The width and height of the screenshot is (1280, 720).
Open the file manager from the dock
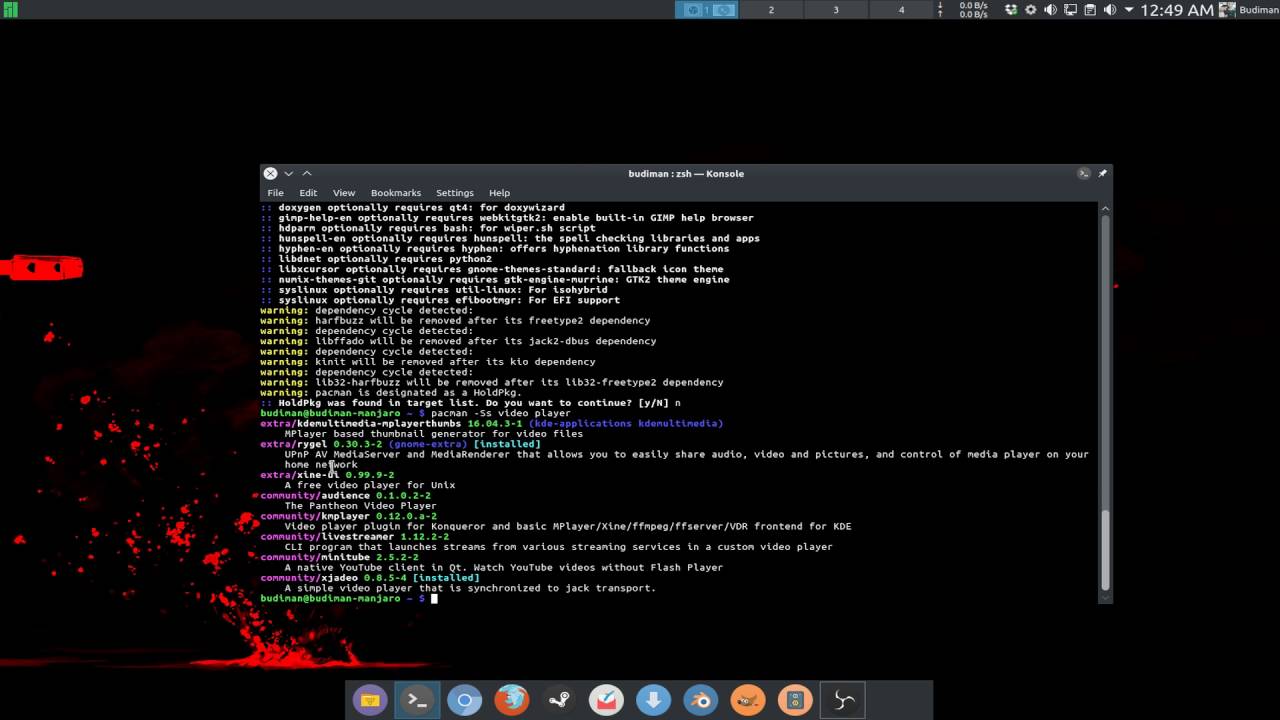370,701
